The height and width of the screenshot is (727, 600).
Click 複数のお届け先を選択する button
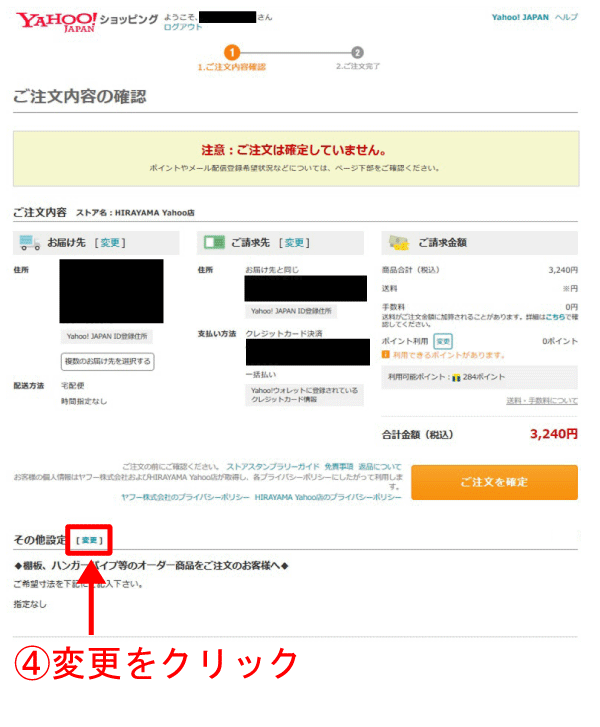coord(108,362)
